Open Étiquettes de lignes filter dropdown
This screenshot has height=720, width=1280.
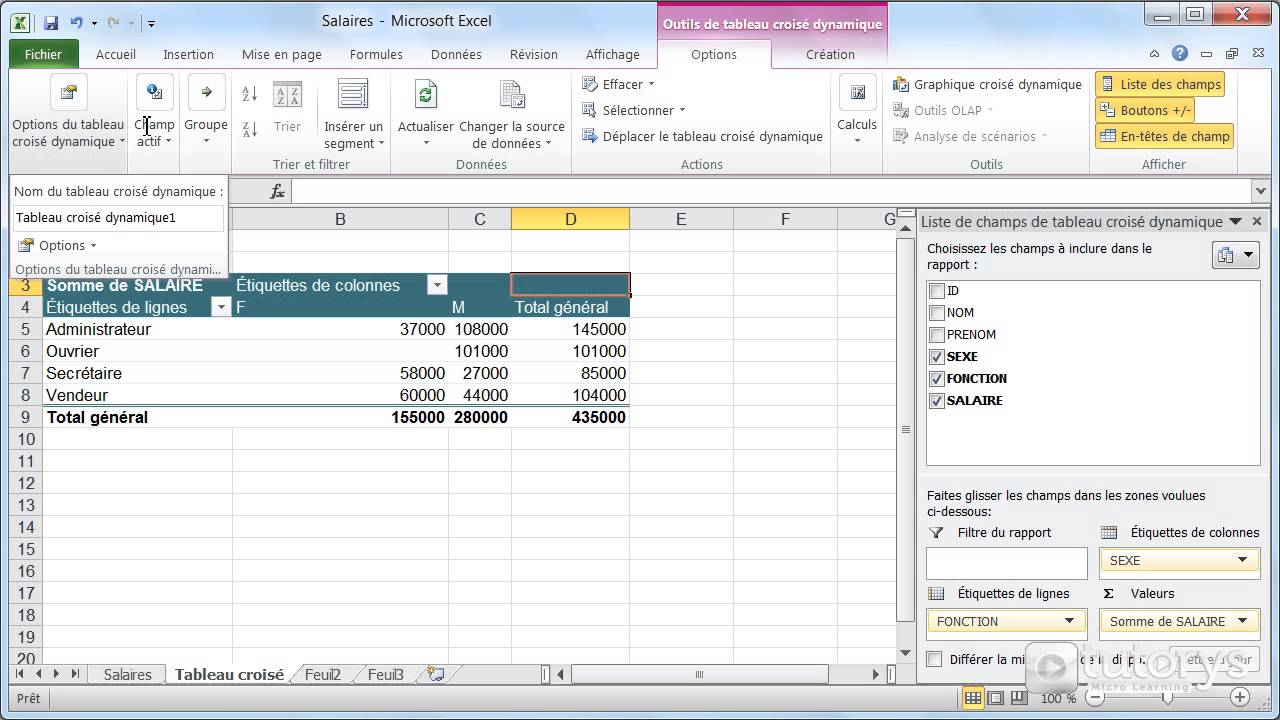click(222, 308)
